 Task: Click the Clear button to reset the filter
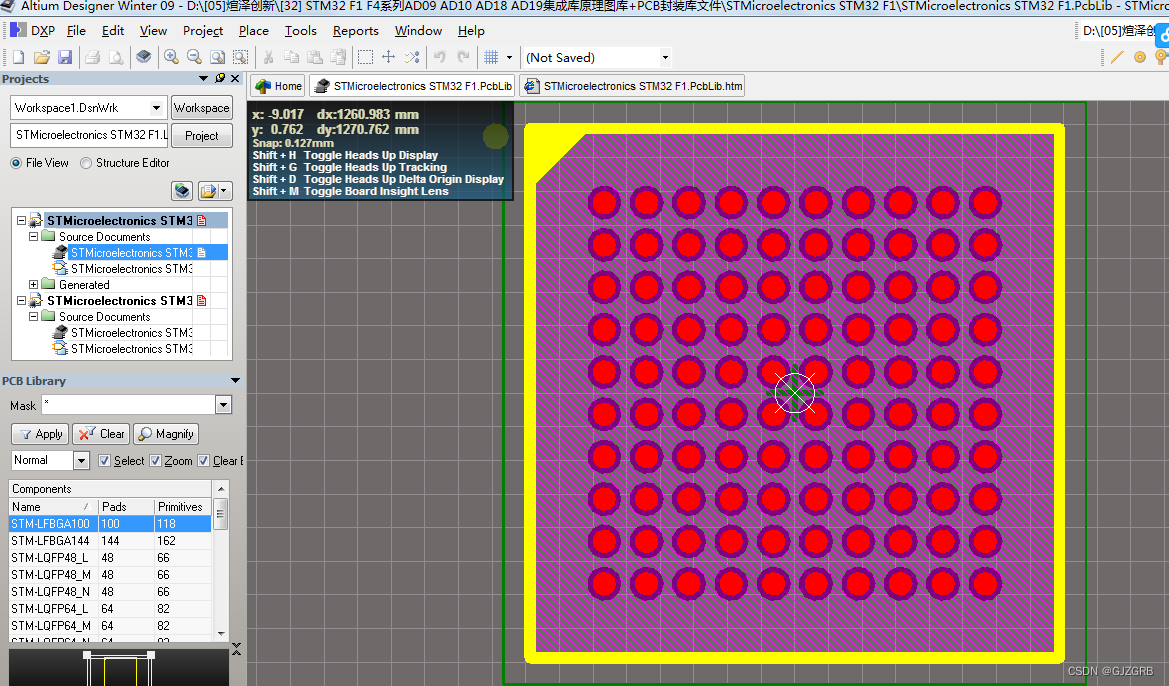pos(100,434)
